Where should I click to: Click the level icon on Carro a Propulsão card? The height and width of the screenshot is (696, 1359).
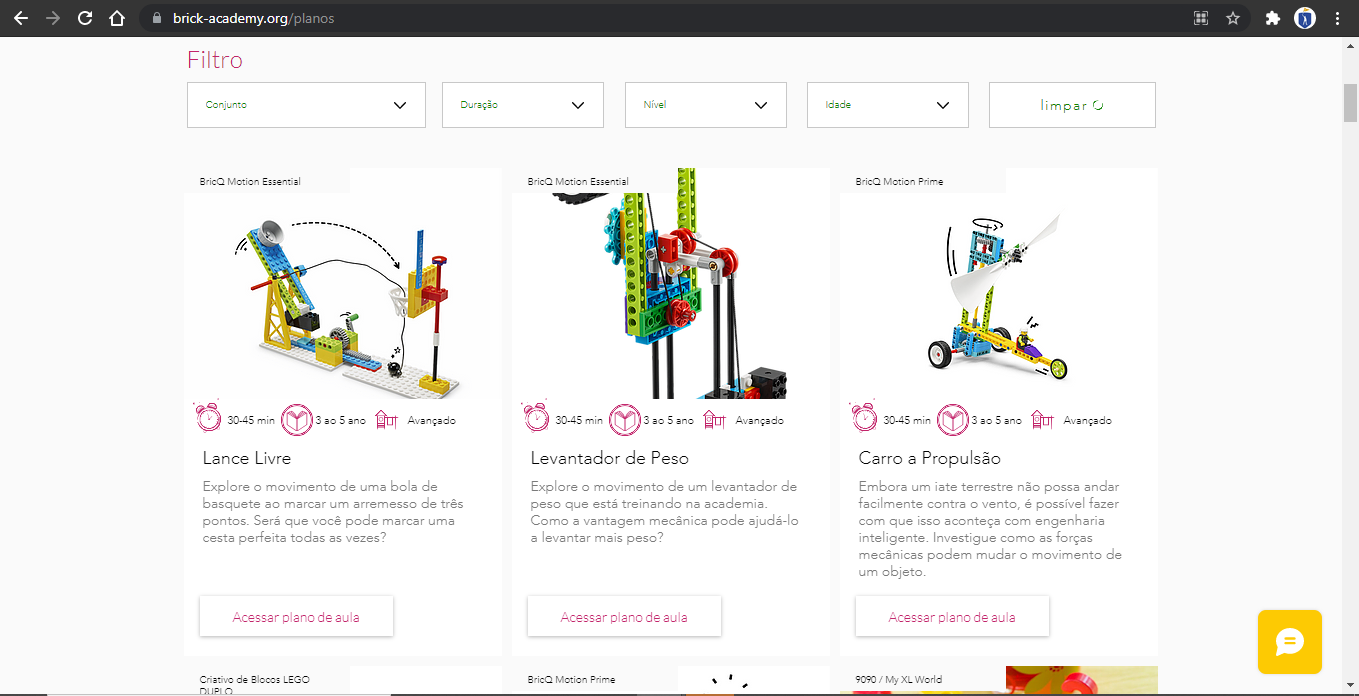click(x=1043, y=419)
